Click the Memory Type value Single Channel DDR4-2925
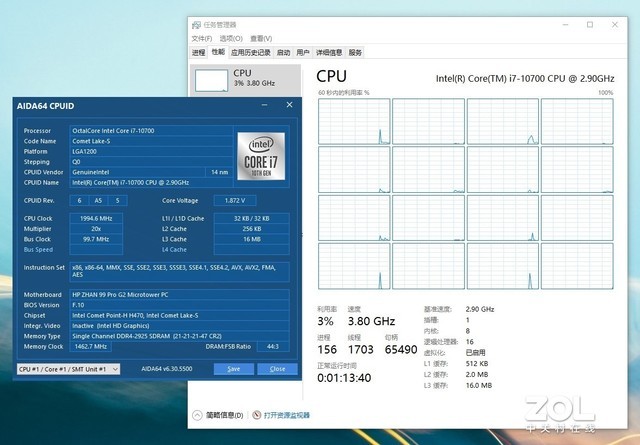 pyautogui.click(x=180, y=336)
